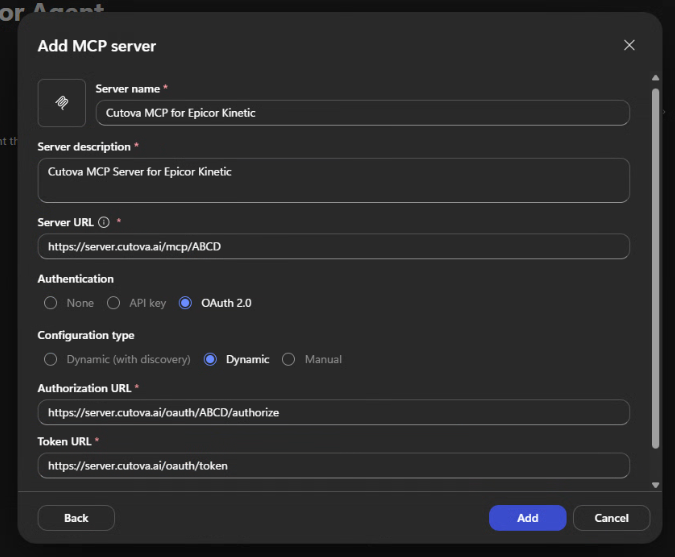This screenshot has width=675, height=557.
Task: Click the Cancel button
Action: click(611, 518)
